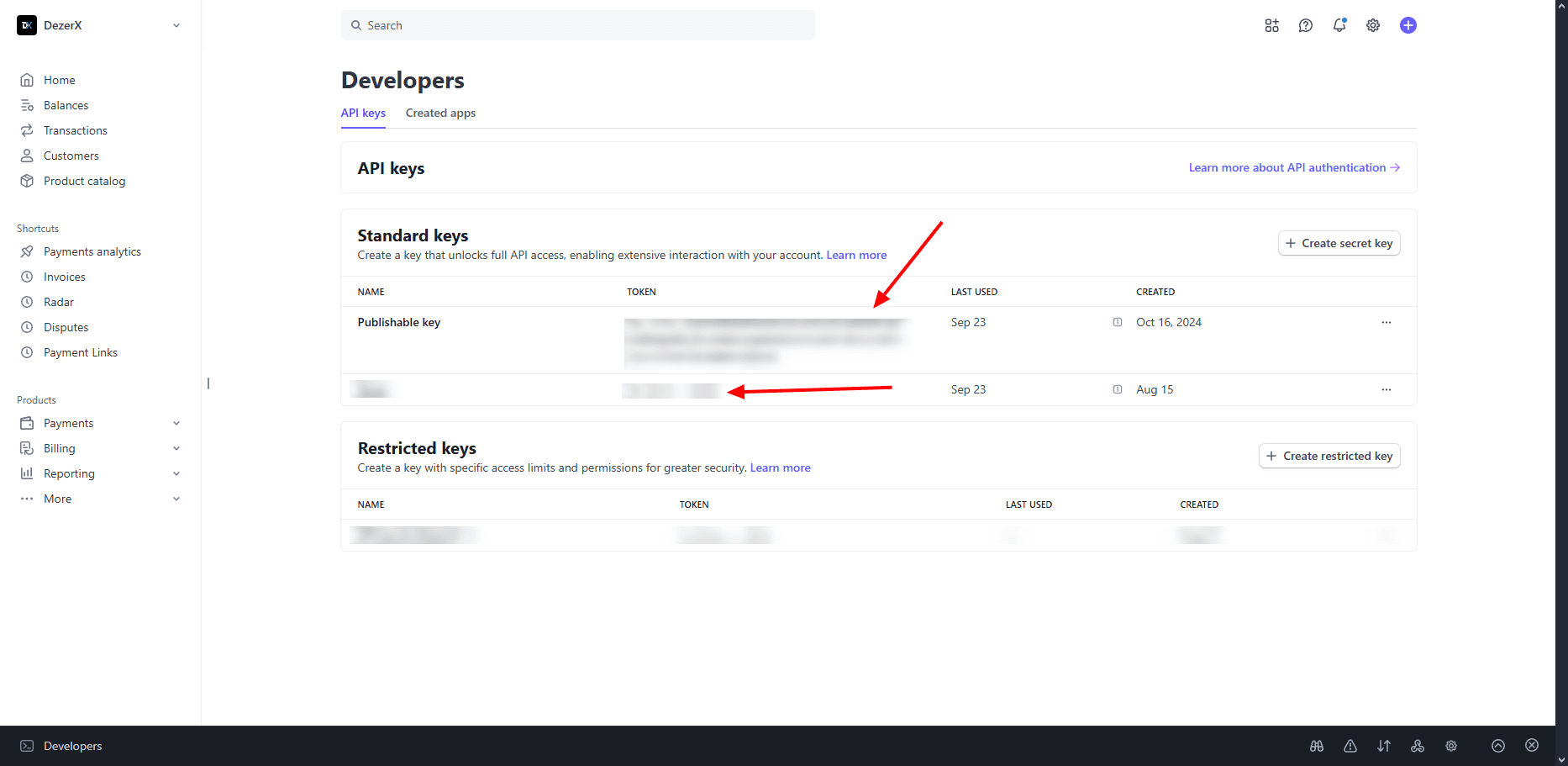Click the purple plus create button

point(1408,25)
